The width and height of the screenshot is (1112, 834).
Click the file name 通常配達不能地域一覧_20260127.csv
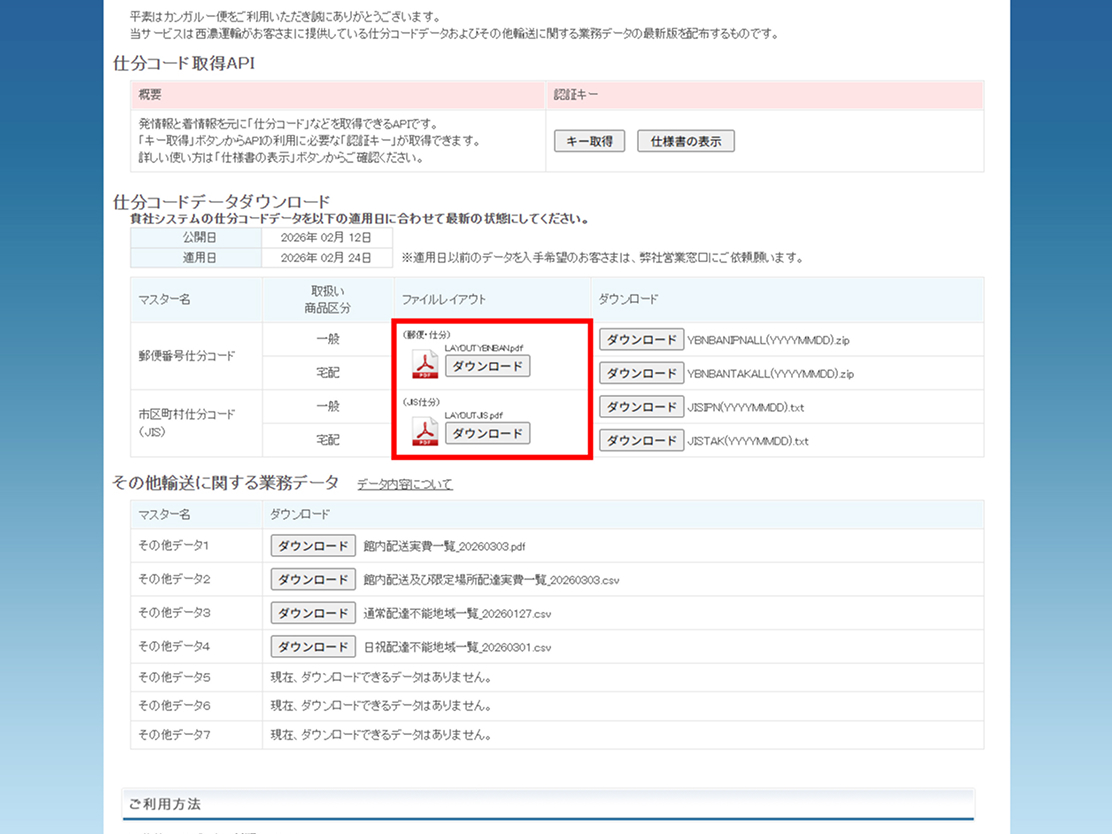click(x=457, y=613)
